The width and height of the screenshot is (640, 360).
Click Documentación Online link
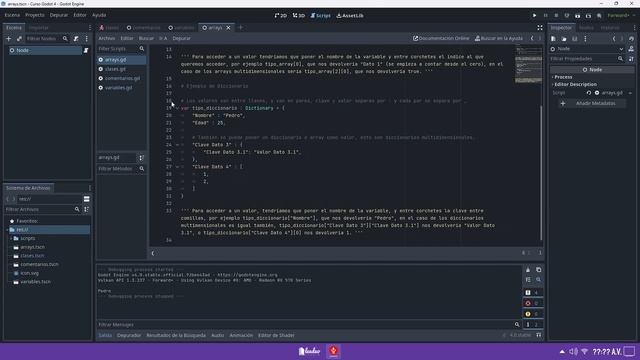click(441, 38)
